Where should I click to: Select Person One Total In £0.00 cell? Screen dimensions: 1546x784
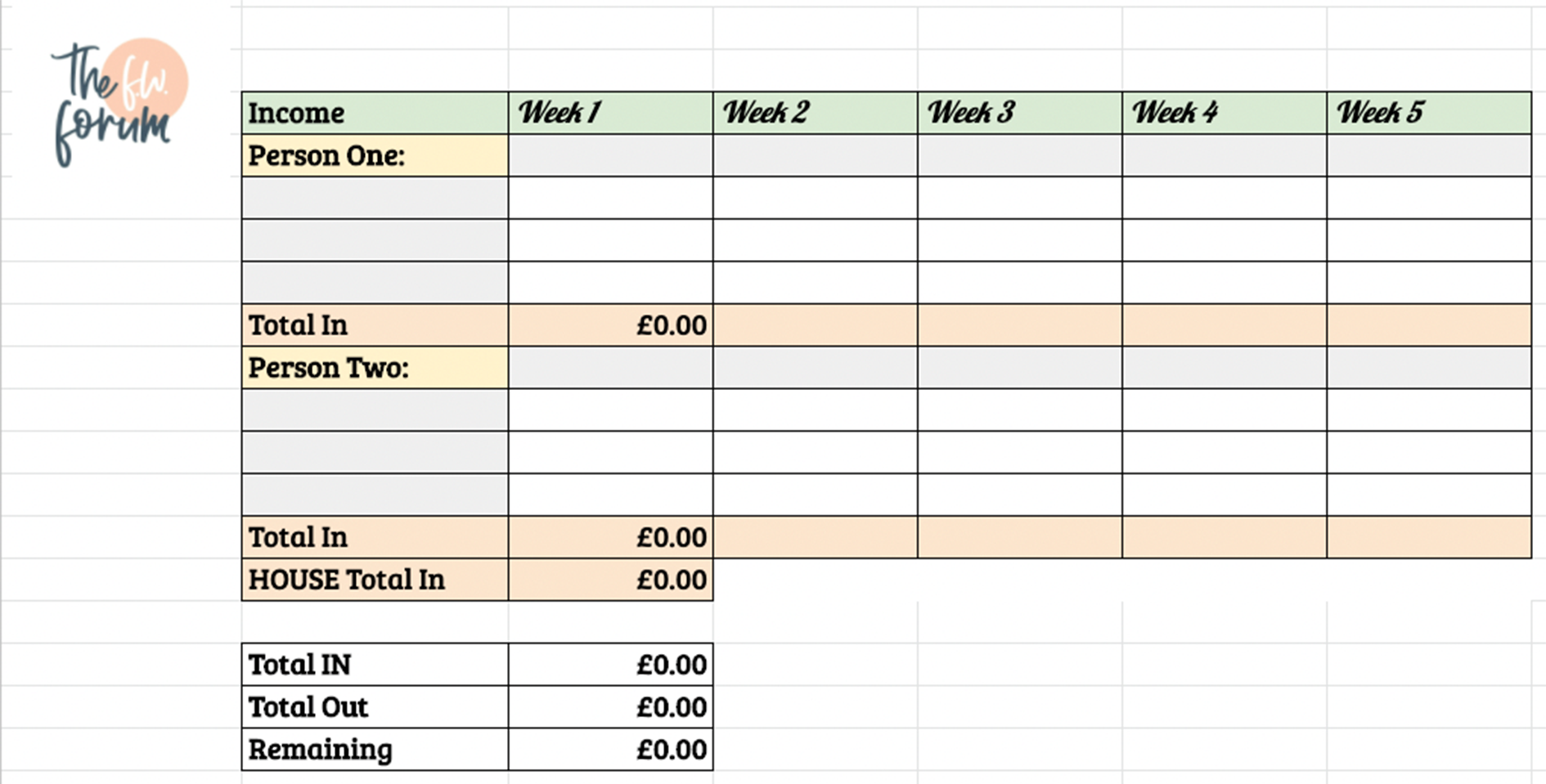(610, 325)
